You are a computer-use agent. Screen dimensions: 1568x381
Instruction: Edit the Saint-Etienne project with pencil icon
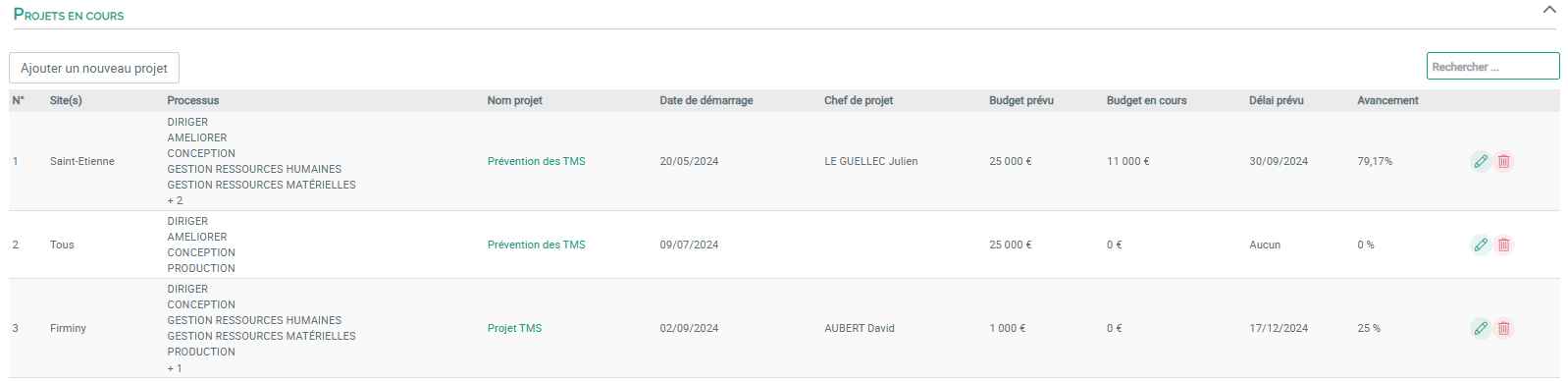1481,161
